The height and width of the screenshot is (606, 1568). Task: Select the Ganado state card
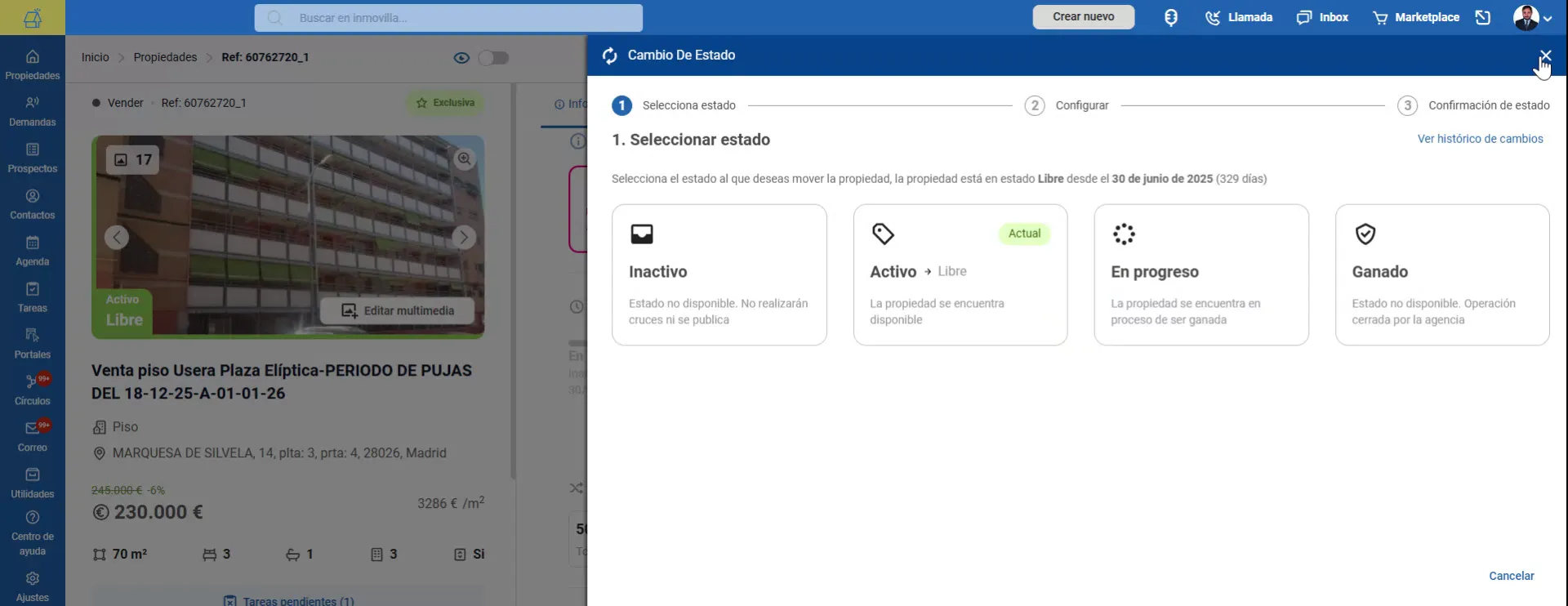coord(1442,274)
